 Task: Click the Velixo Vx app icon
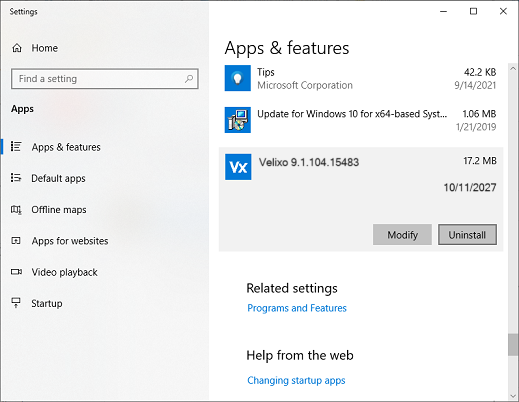point(238,167)
